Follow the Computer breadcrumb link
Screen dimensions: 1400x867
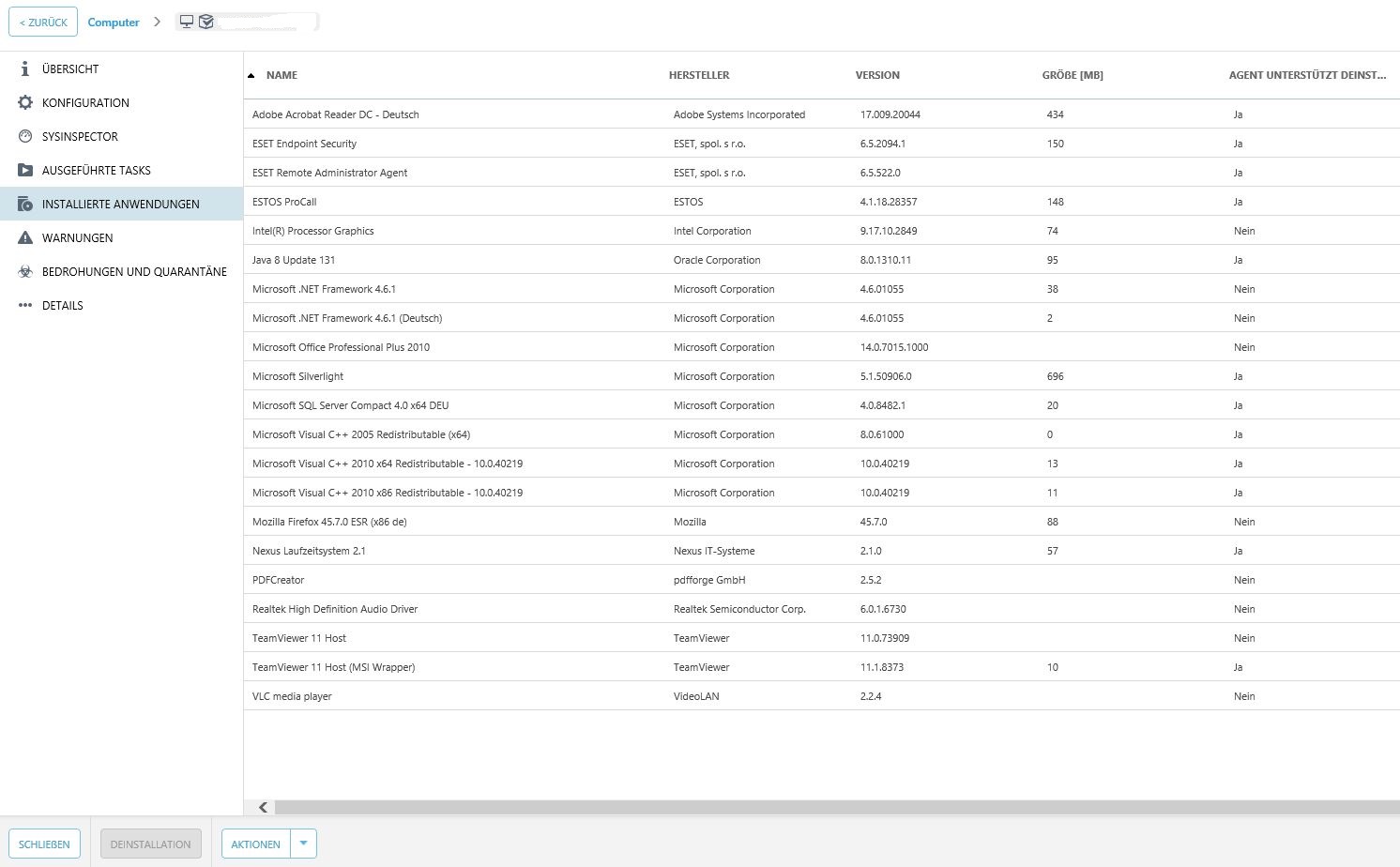114,23
